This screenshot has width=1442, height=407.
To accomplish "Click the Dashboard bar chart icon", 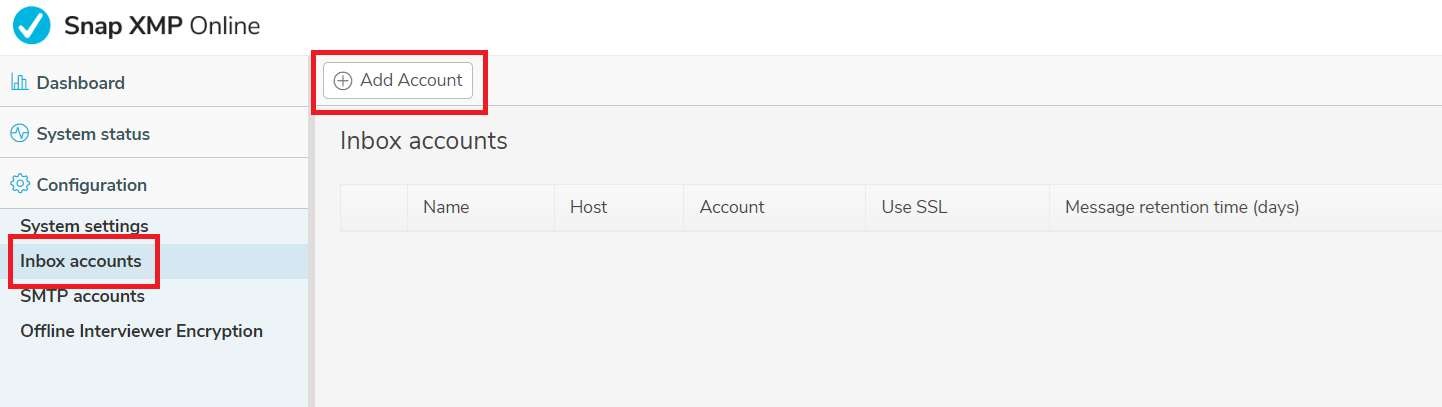I will coord(20,83).
